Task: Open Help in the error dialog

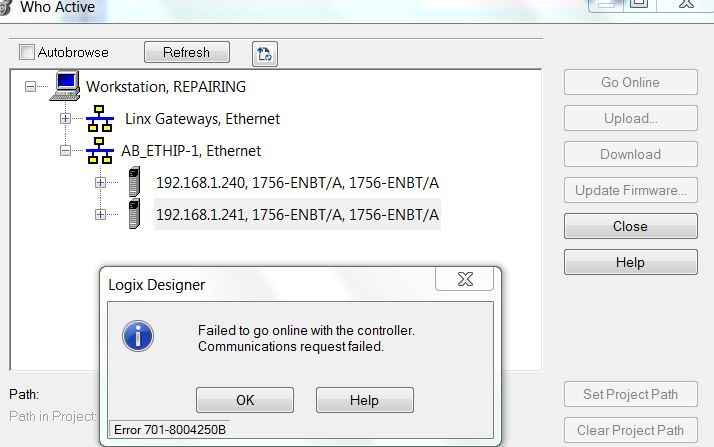Action: coord(365,400)
